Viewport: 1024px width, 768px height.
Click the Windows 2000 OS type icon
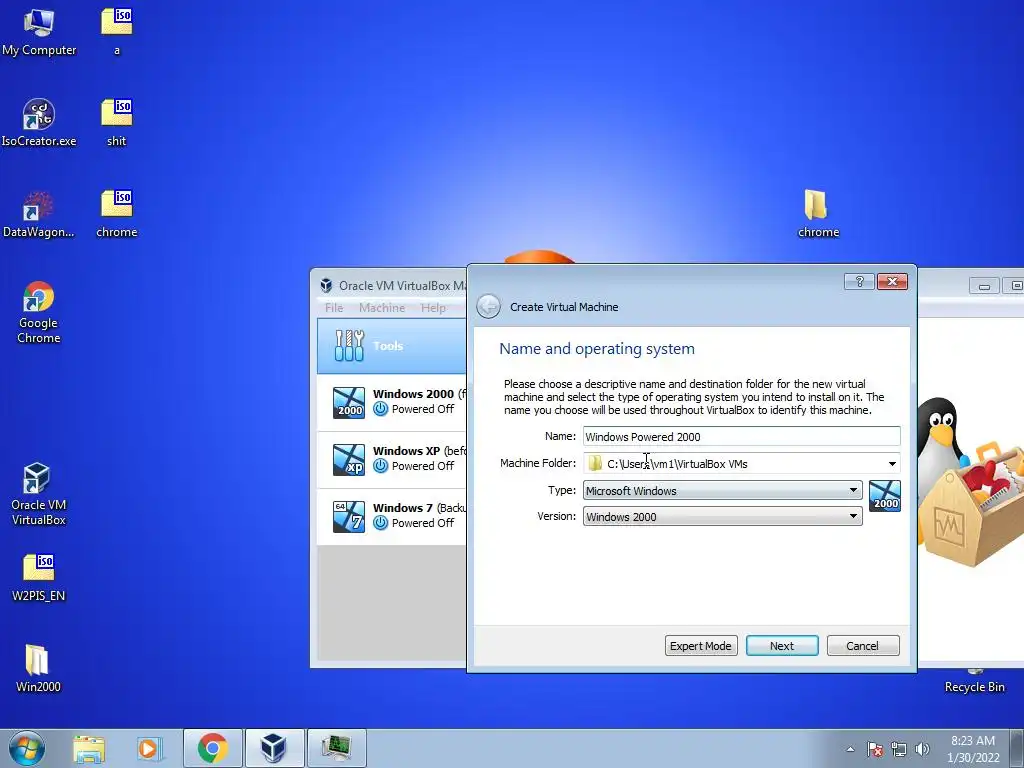tap(885, 496)
